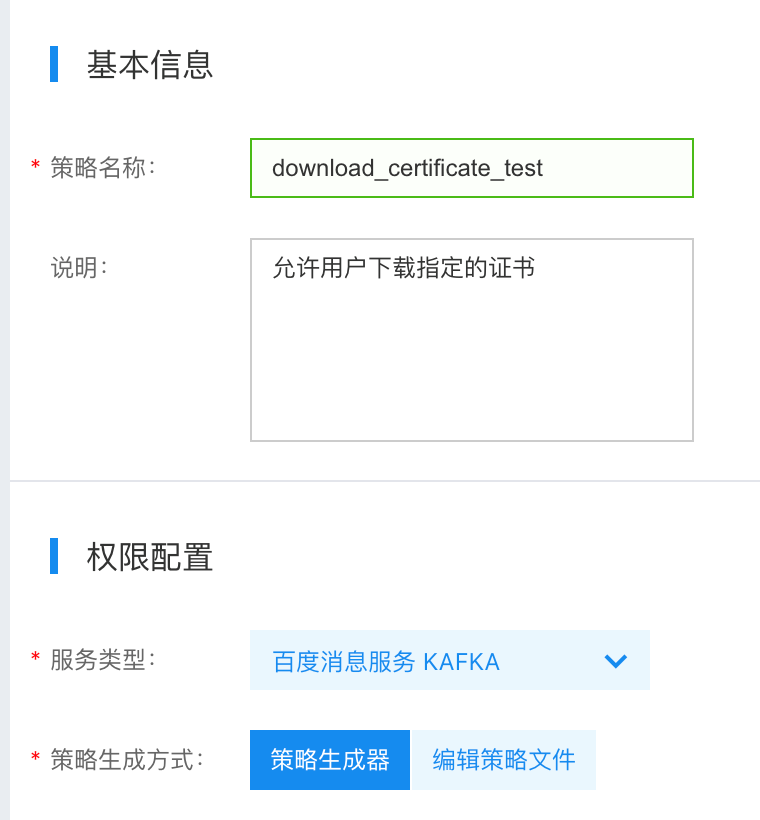Switch to 编辑策略文件 tab
Viewport: 760px width, 820px height.
(x=503, y=760)
